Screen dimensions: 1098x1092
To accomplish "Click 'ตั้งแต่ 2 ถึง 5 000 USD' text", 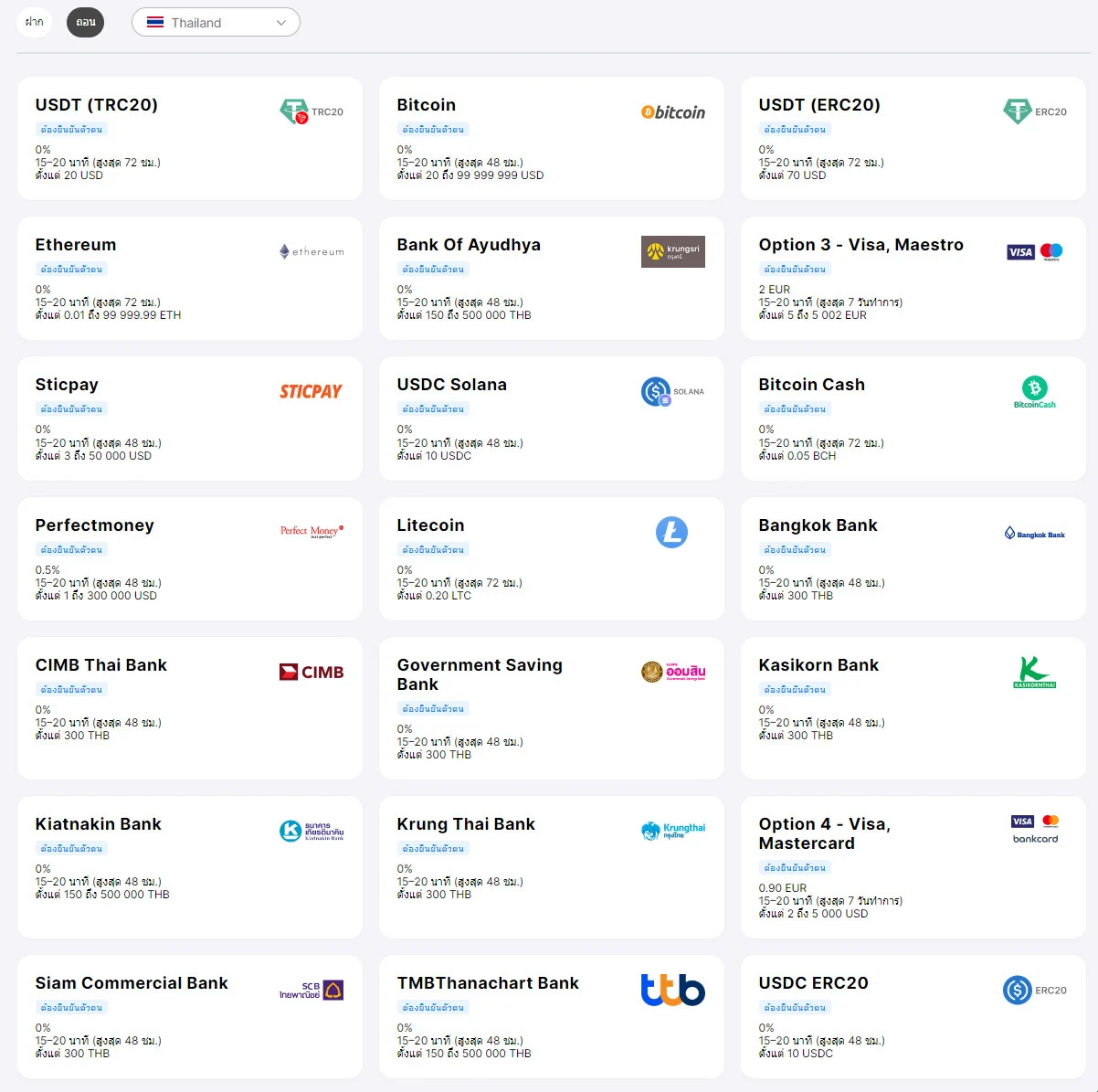I will [813, 914].
